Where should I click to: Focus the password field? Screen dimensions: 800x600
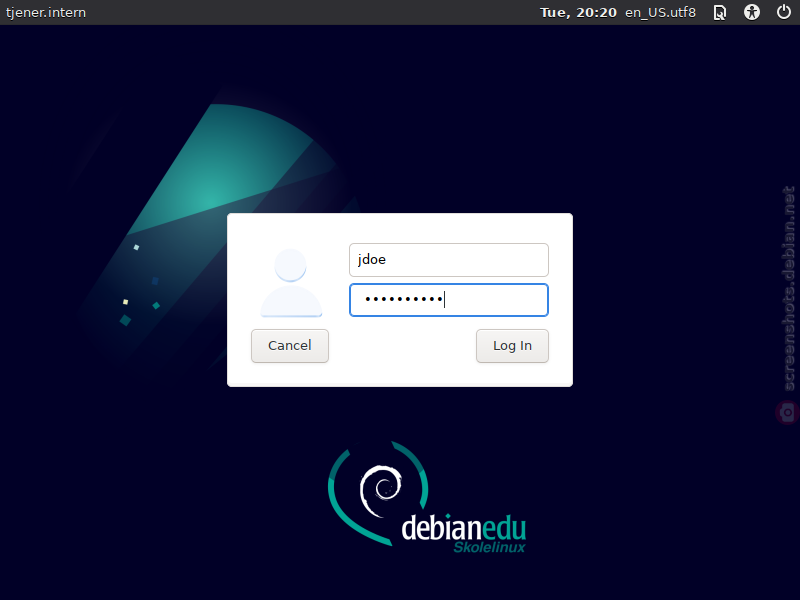449,300
